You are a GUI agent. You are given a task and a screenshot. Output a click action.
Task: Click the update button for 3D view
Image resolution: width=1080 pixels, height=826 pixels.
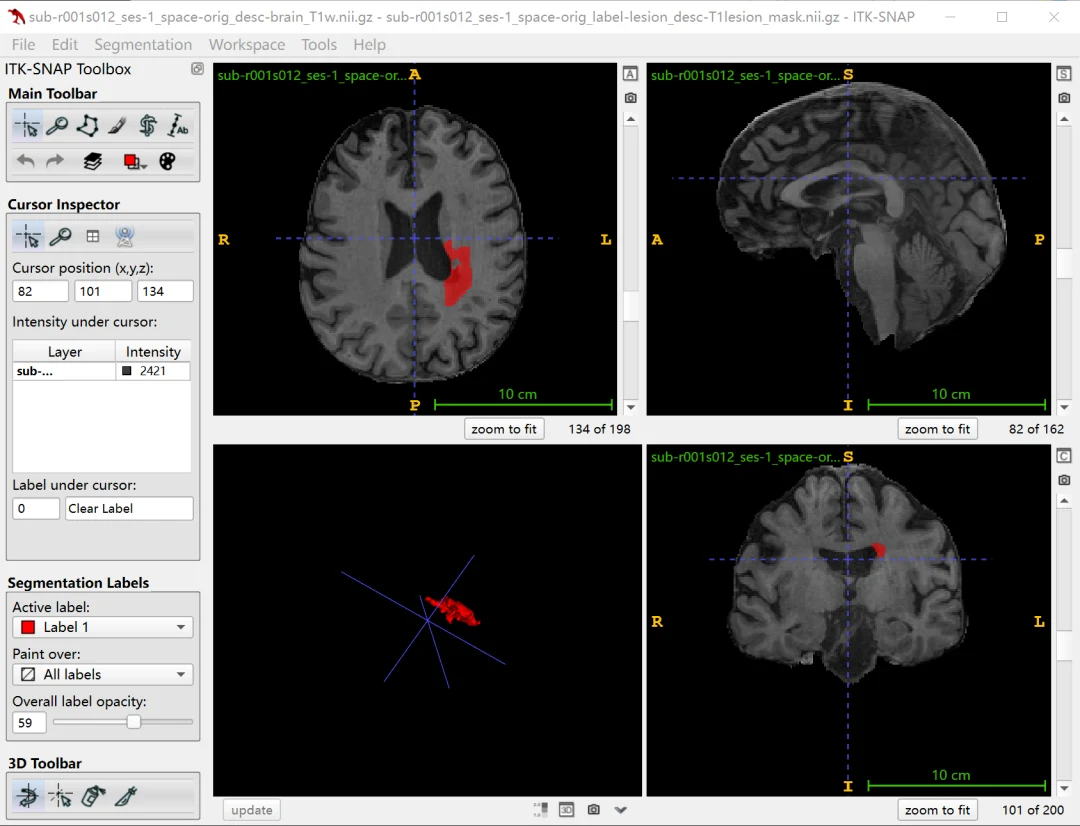(252, 810)
